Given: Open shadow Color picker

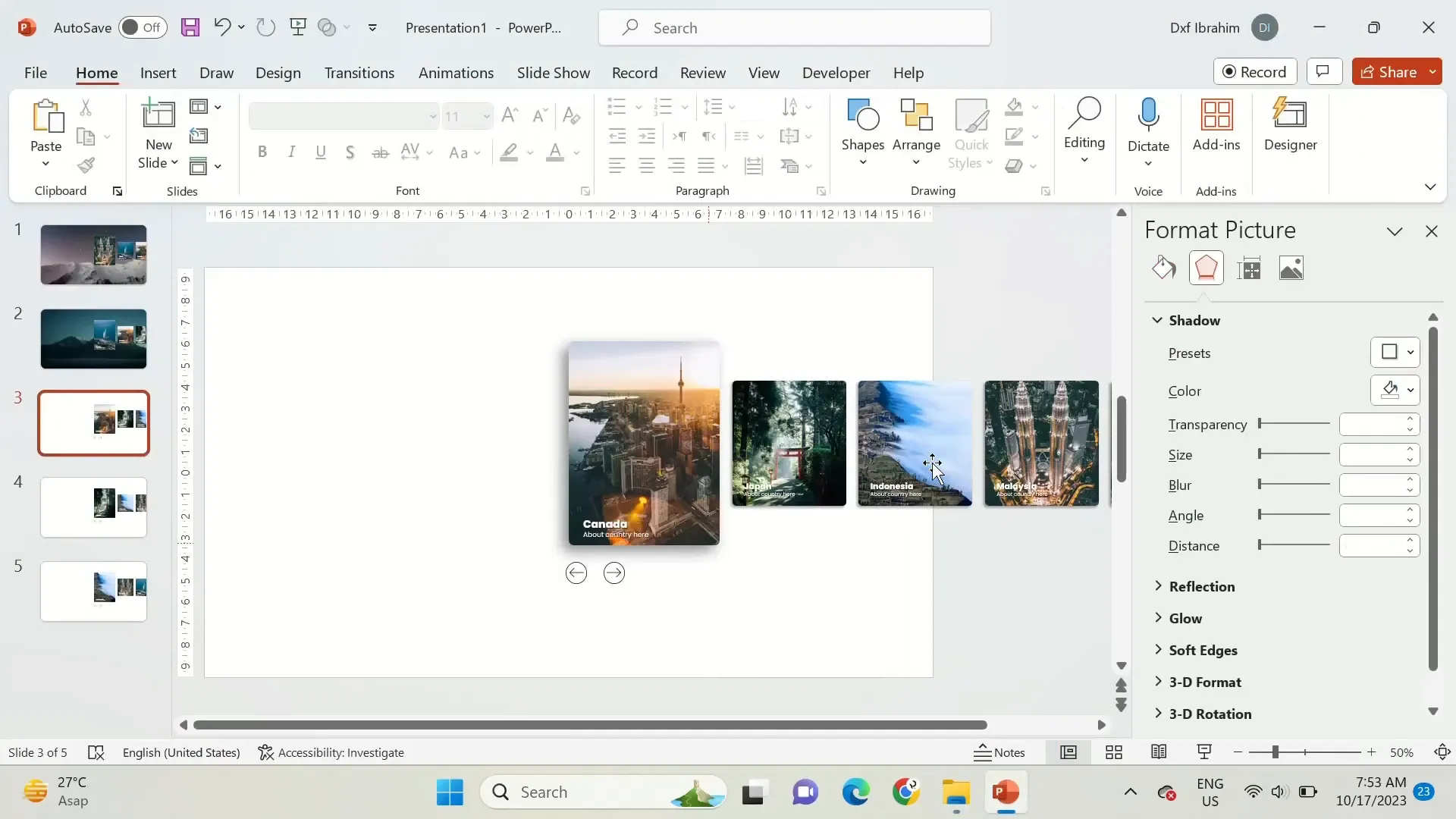Looking at the screenshot, I should pos(1395,390).
